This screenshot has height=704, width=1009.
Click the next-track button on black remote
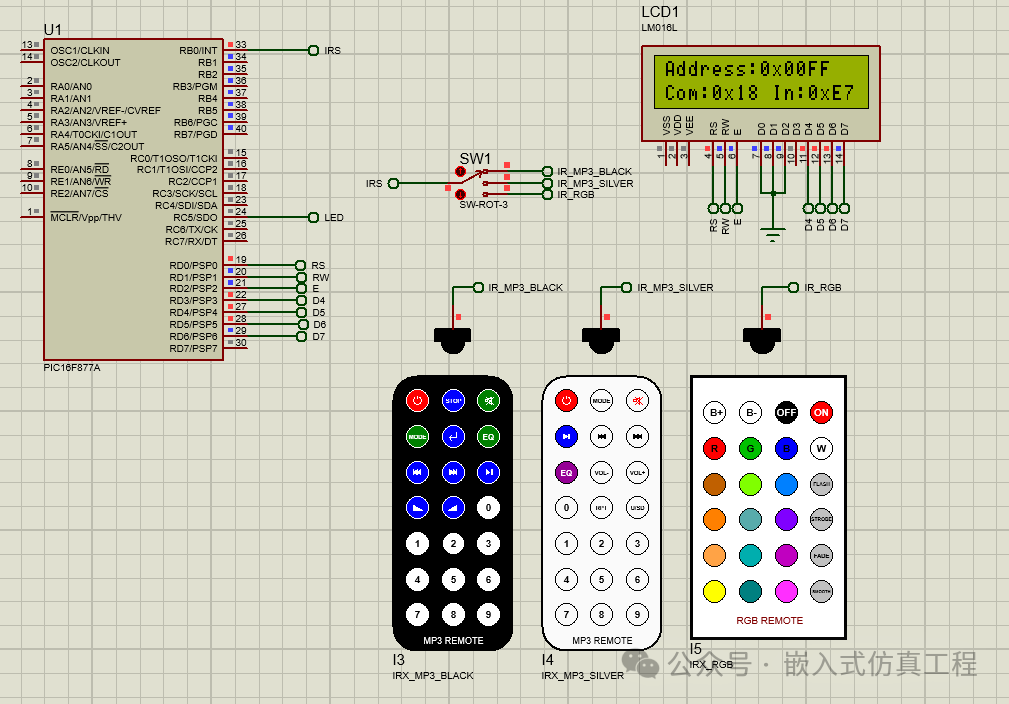tap(453, 472)
